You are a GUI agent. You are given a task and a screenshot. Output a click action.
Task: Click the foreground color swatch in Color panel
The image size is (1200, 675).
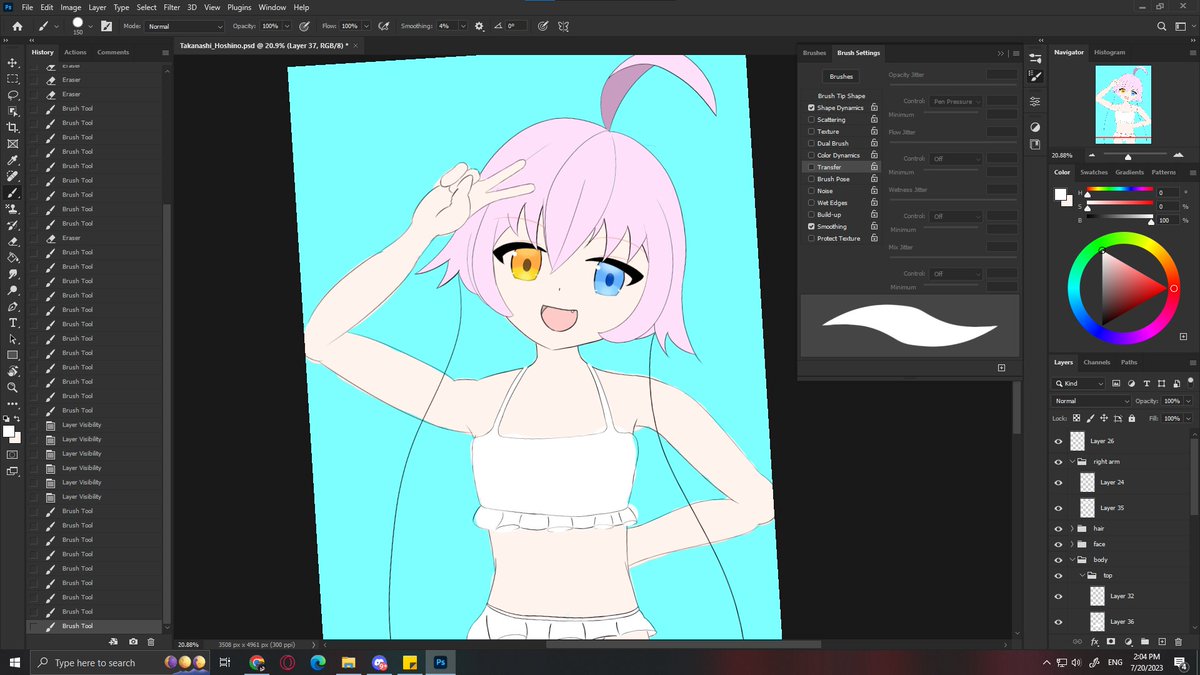[x=1060, y=194]
